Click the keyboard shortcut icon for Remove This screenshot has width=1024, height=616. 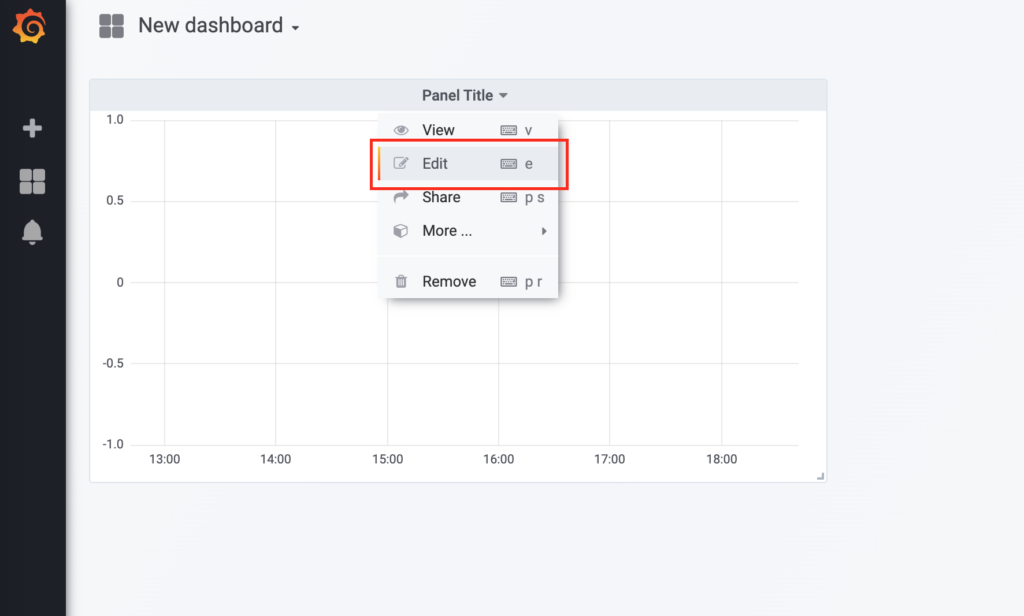(x=509, y=282)
